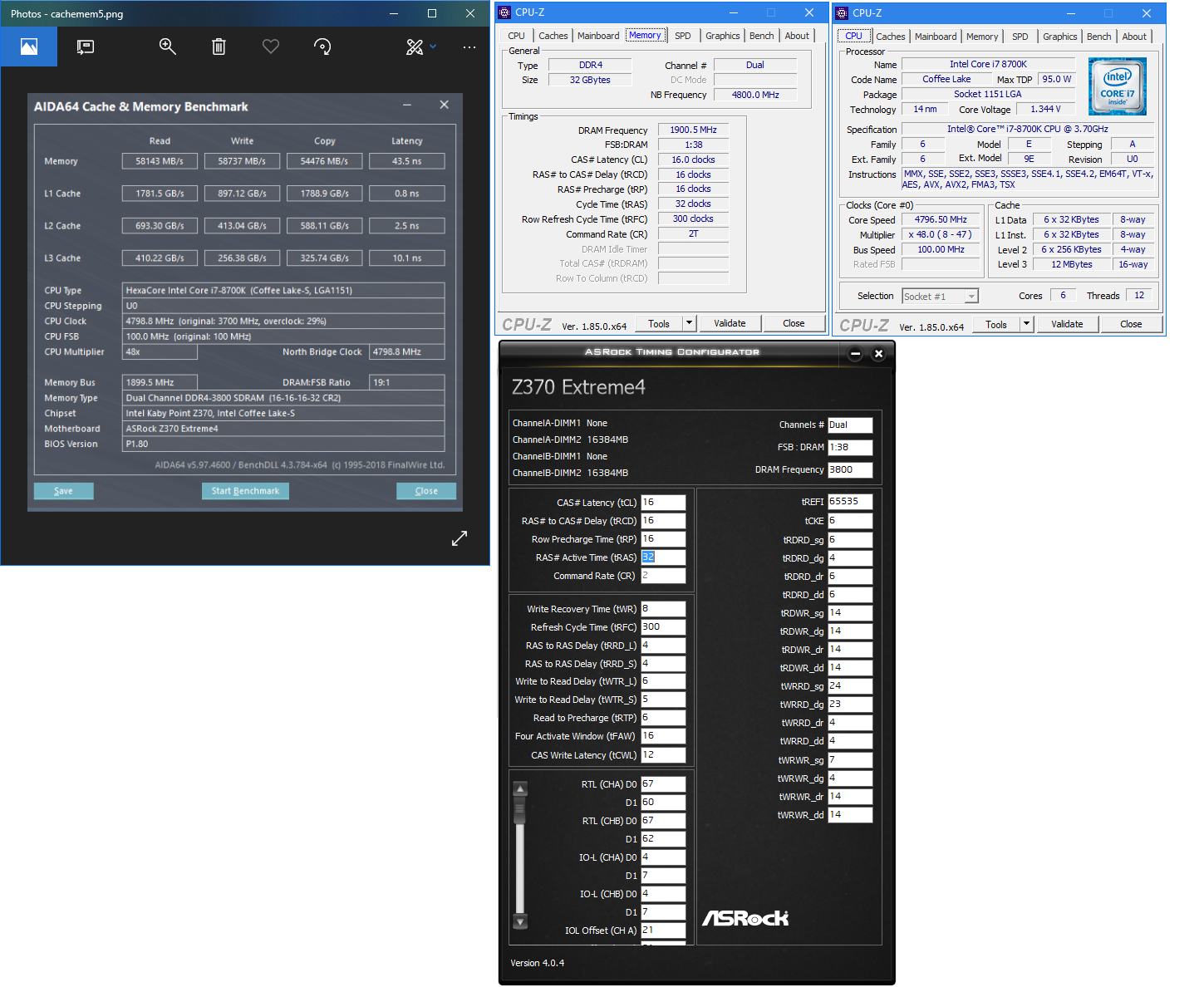Viewport: 1204px width, 987px height.
Task: Go to Graphics tab in CPU-Z Memory window
Action: tap(723, 36)
